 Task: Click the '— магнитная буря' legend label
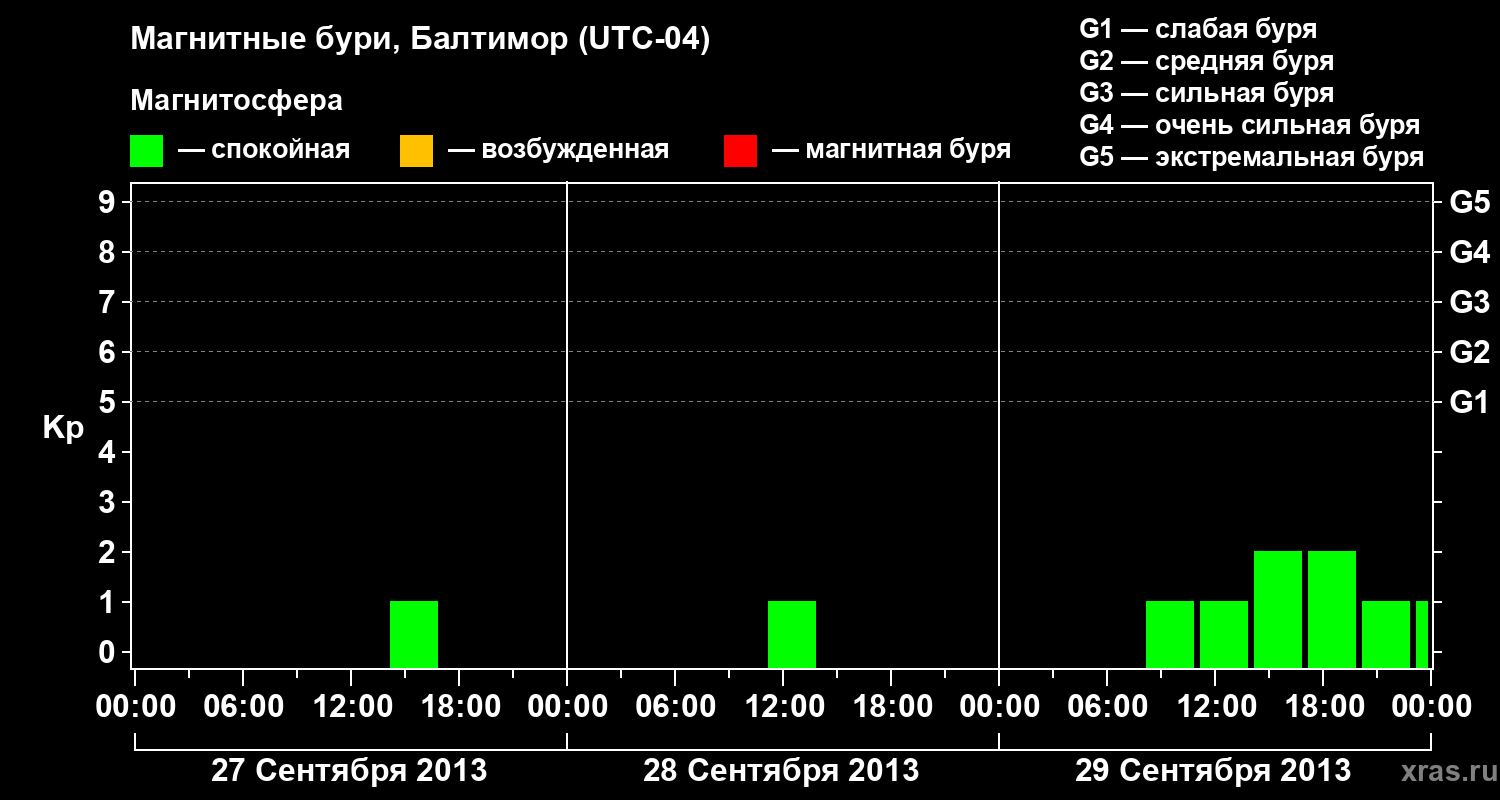pos(891,150)
